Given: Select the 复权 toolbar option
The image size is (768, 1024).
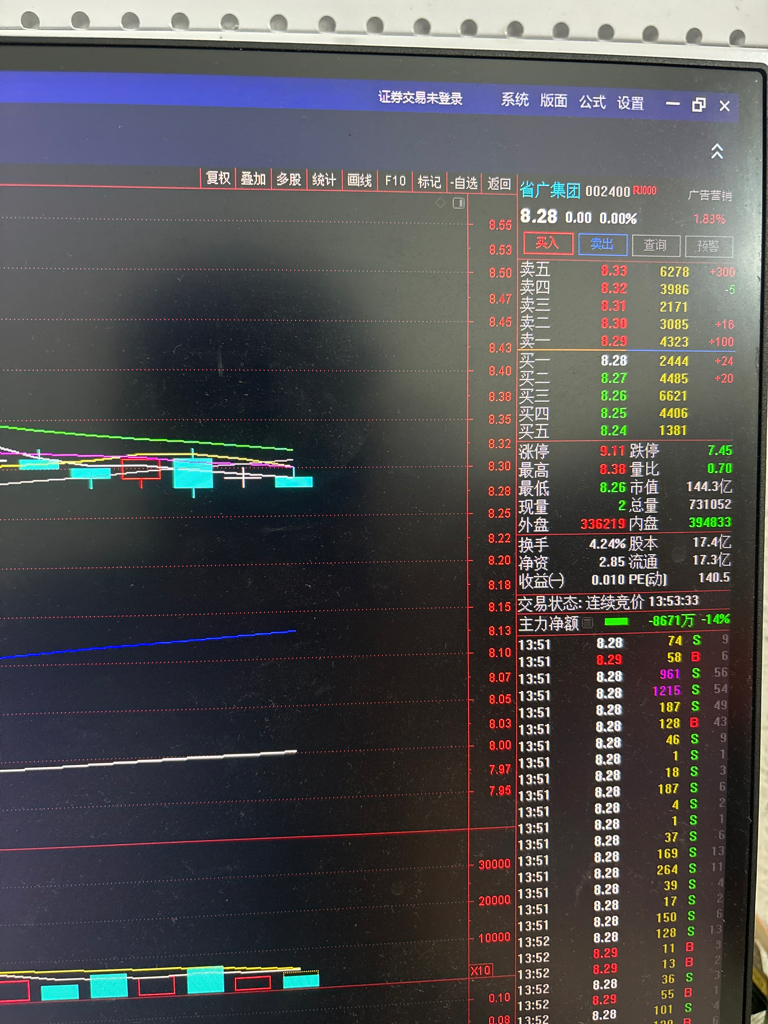Looking at the screenshot, I should pos(218,178).
